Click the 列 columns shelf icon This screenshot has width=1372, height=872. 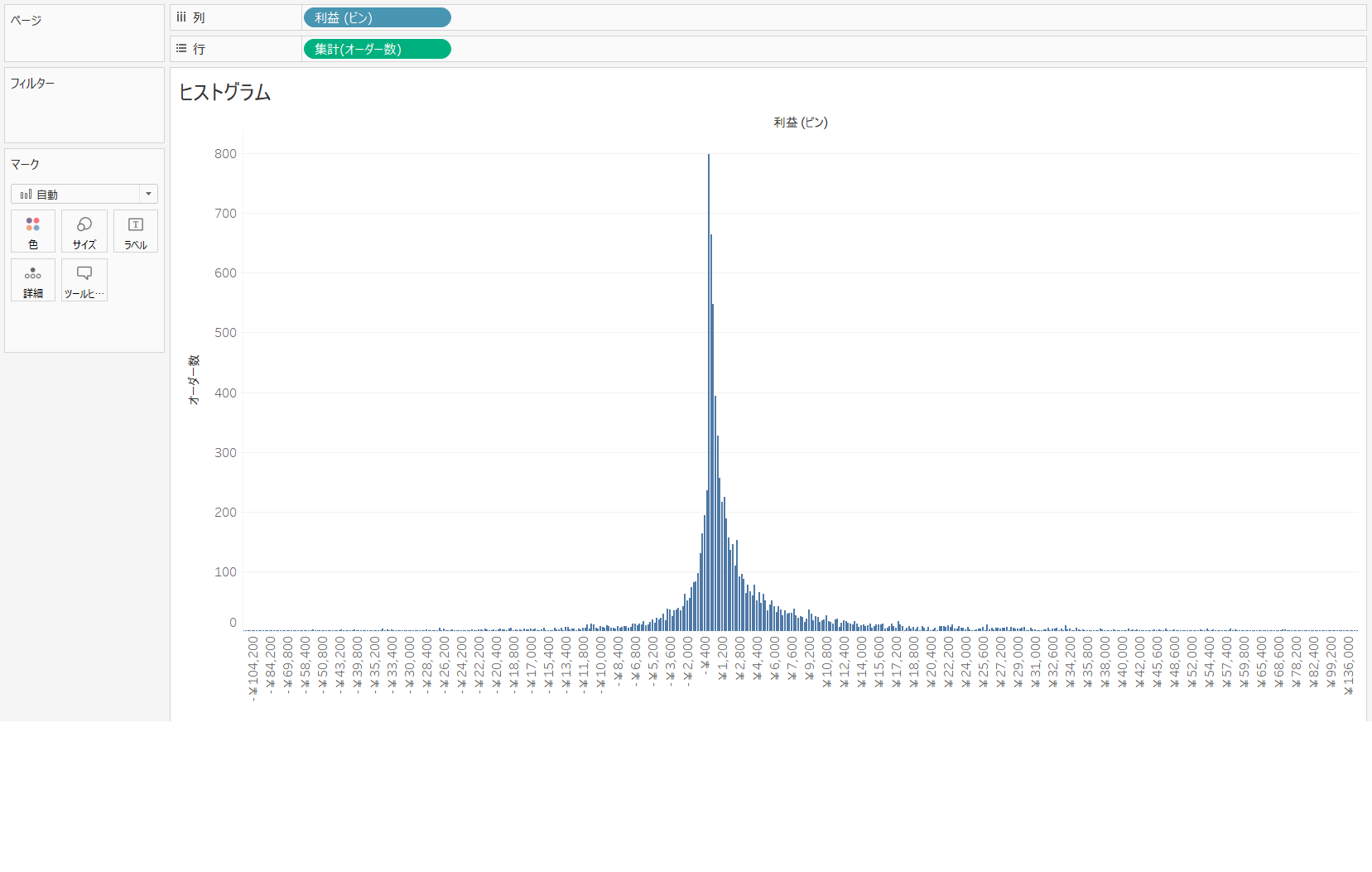(181, 17)
